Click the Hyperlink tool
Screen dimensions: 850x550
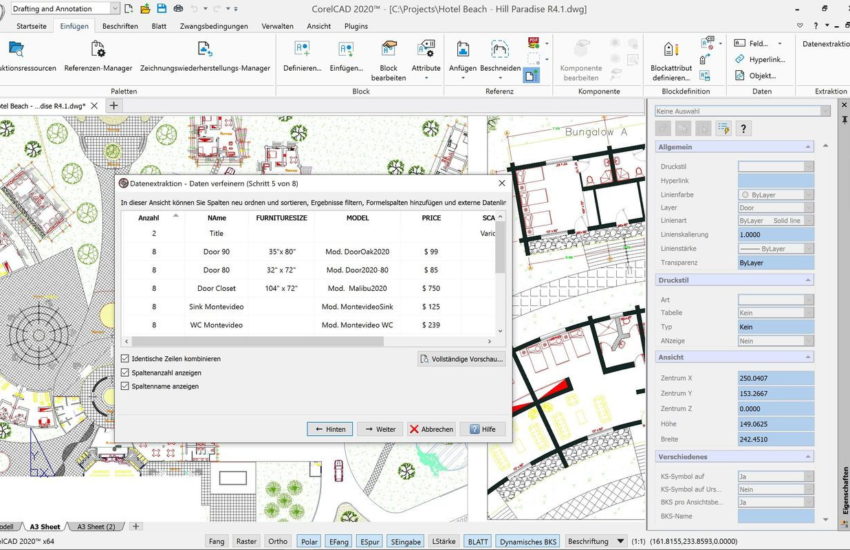click(x=760, y=60)
